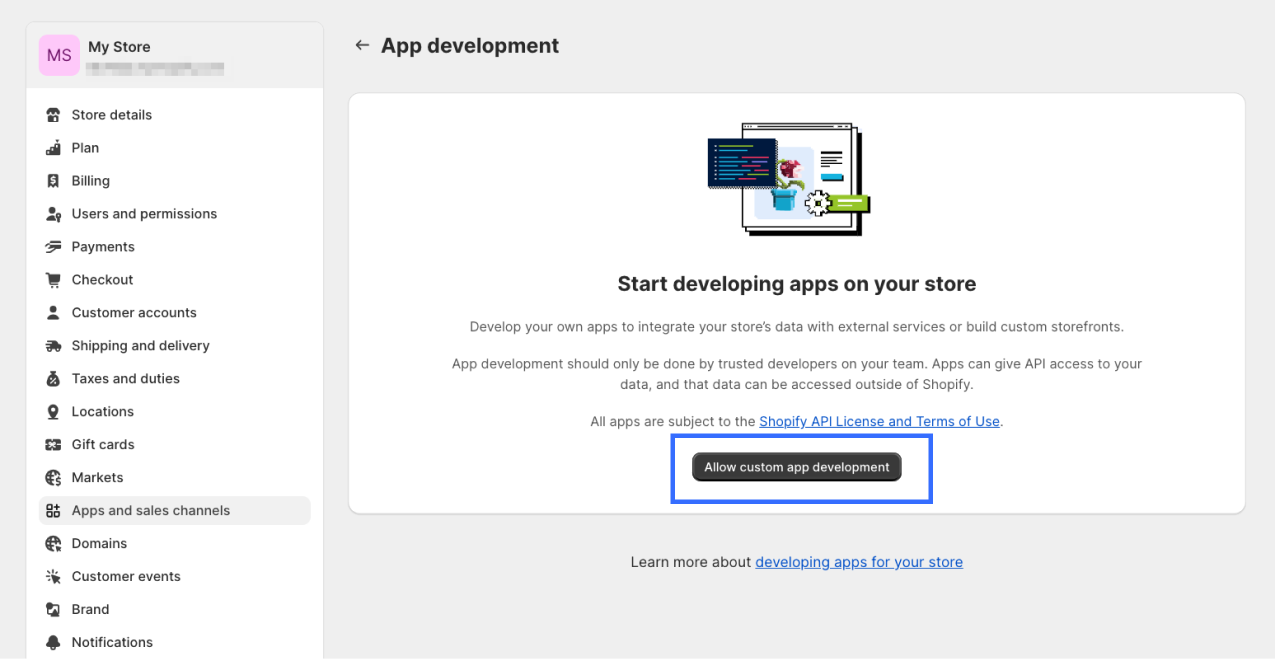
Task: Follow the developing apps for your store link
Action: [x=859, y=562]
